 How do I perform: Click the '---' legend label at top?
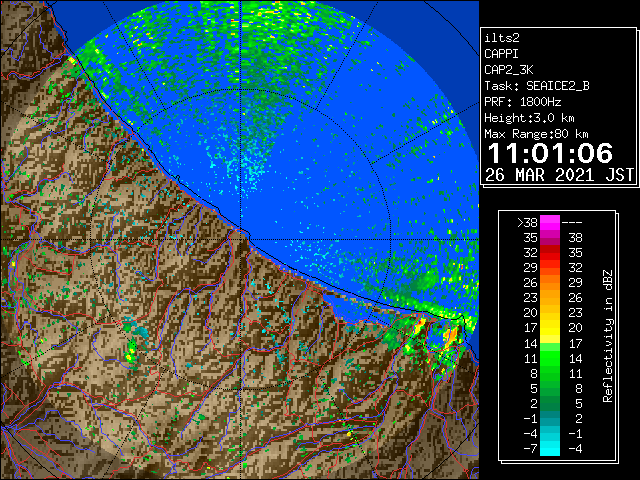coord(572,223)
